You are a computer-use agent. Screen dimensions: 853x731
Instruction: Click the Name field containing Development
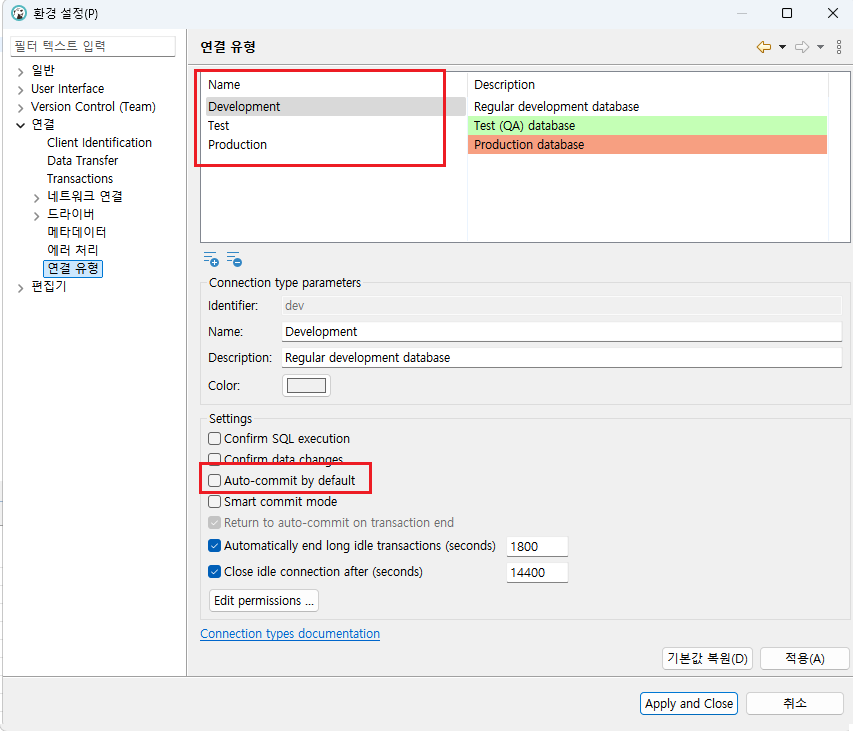click(562, 332)
